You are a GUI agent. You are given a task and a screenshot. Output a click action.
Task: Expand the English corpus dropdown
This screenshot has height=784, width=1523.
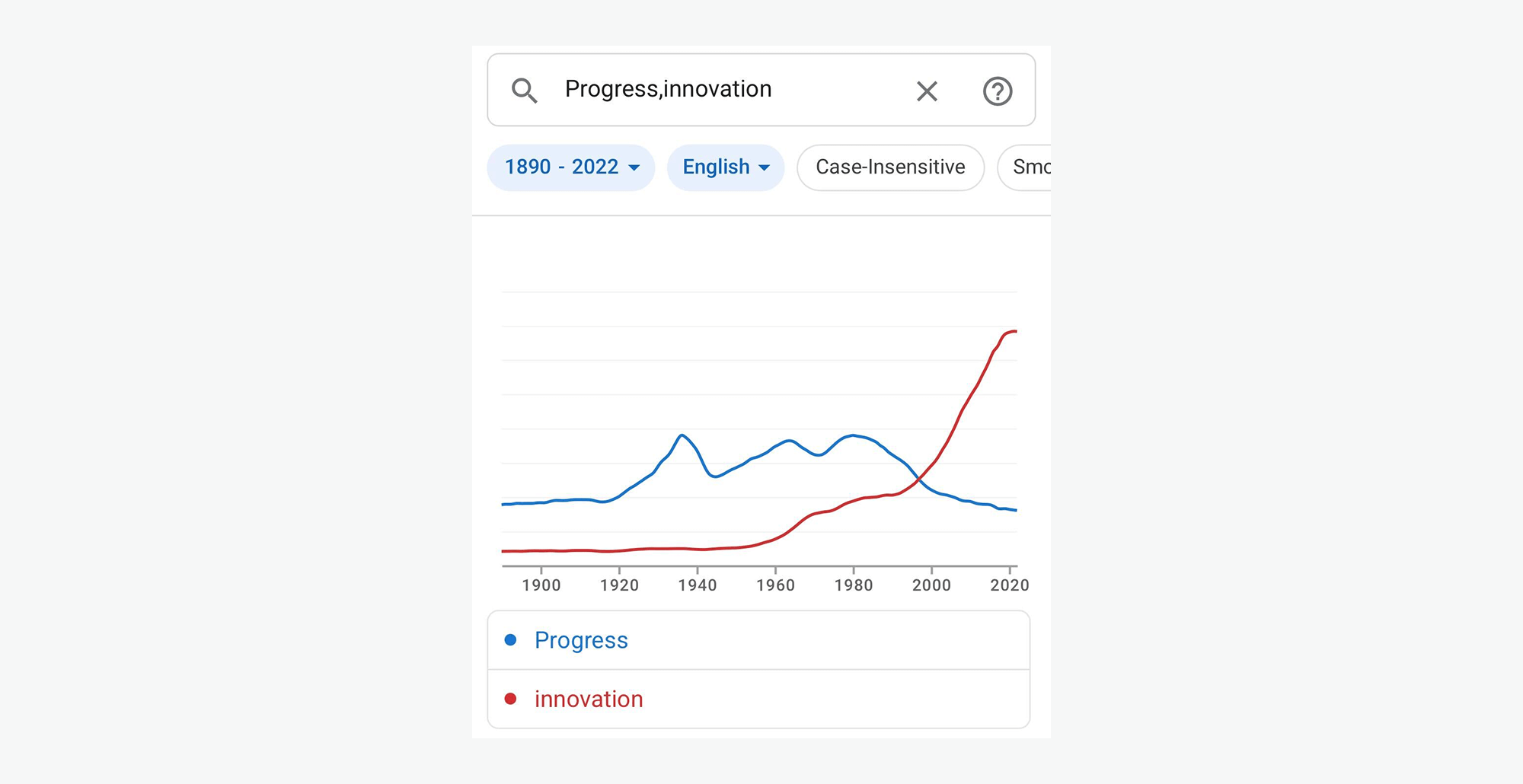click(717, 167)
